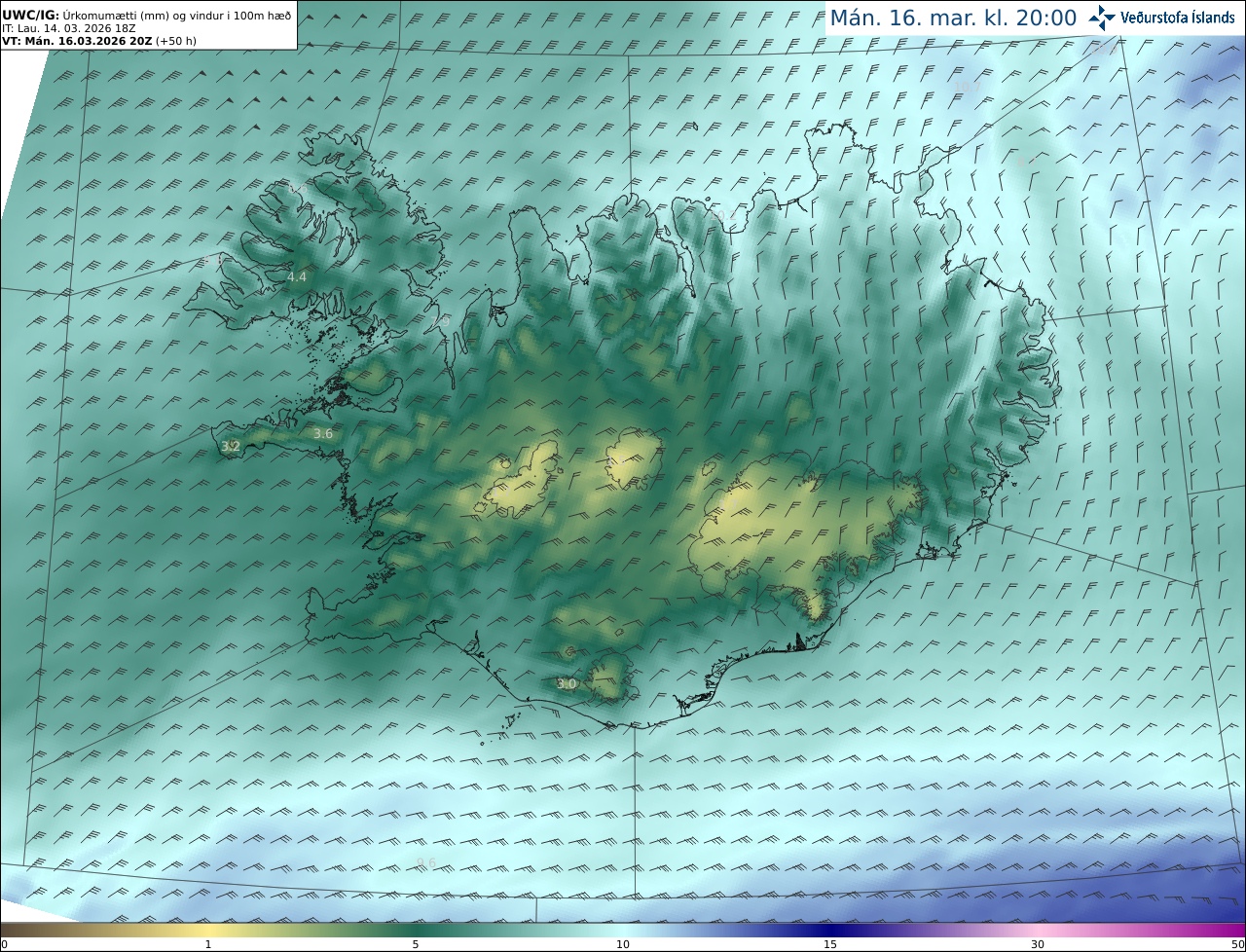Click the 10 label on the color scale
The image size is (1246, 952).
pyautogui.click(x=623, y=944)
